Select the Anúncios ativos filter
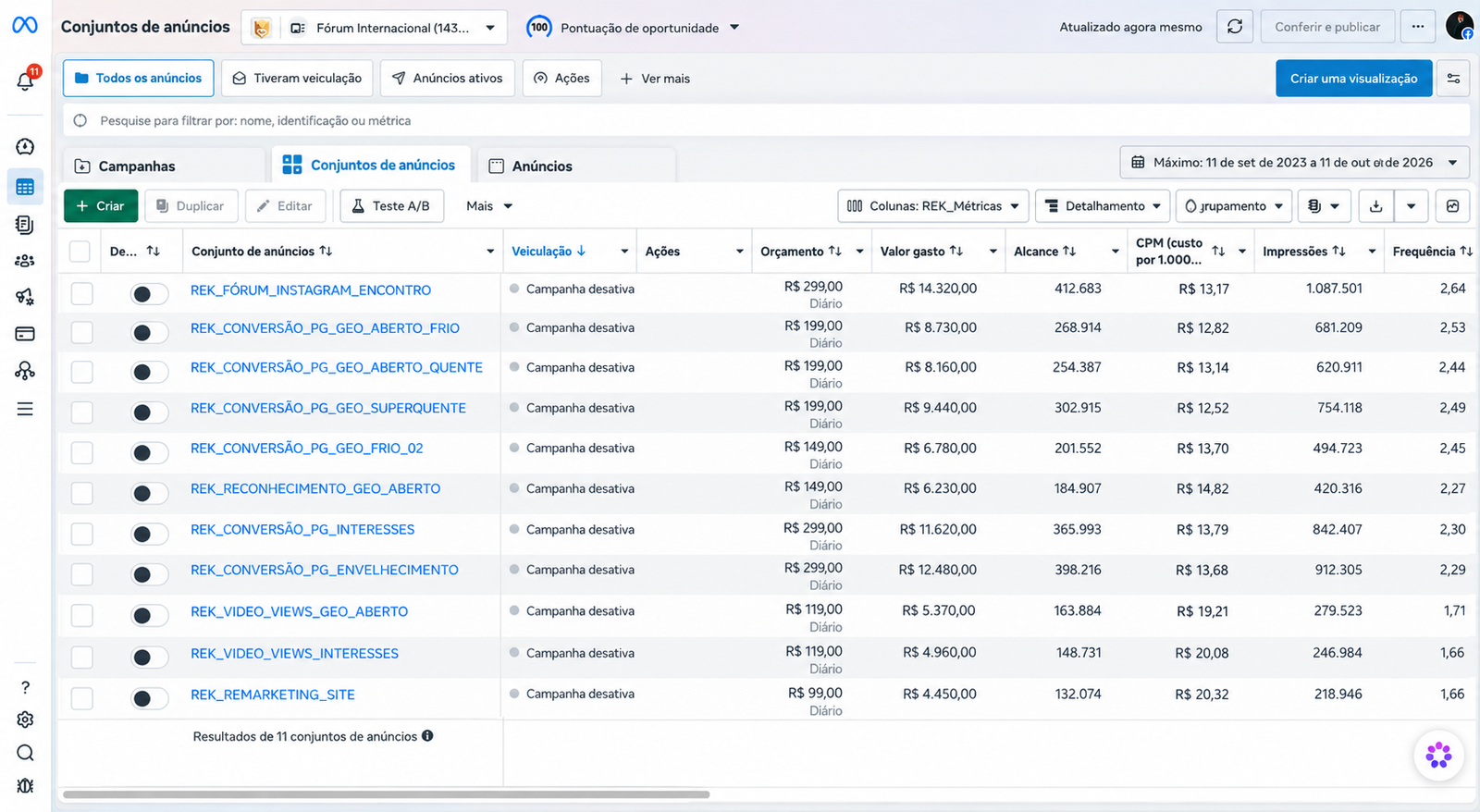 coord(448,79)
